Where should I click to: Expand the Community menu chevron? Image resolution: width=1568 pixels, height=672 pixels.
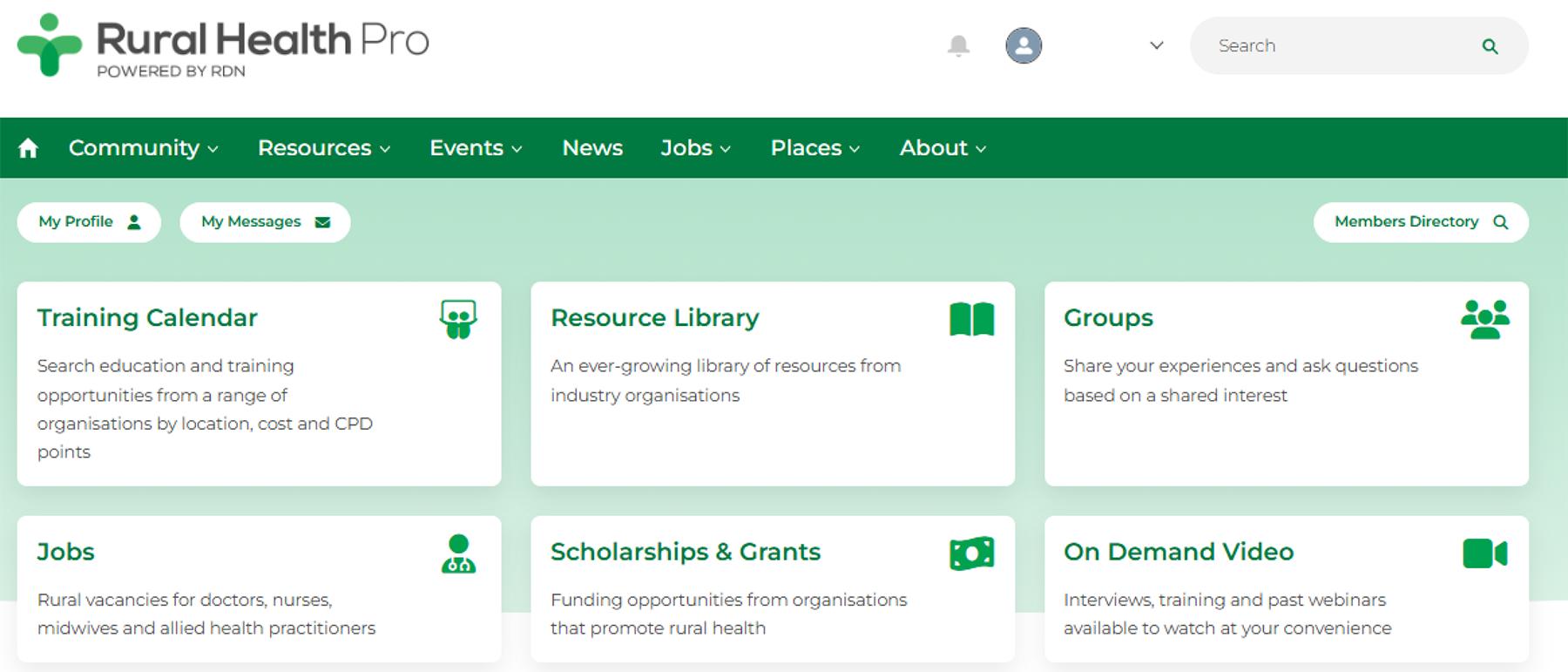213,149
